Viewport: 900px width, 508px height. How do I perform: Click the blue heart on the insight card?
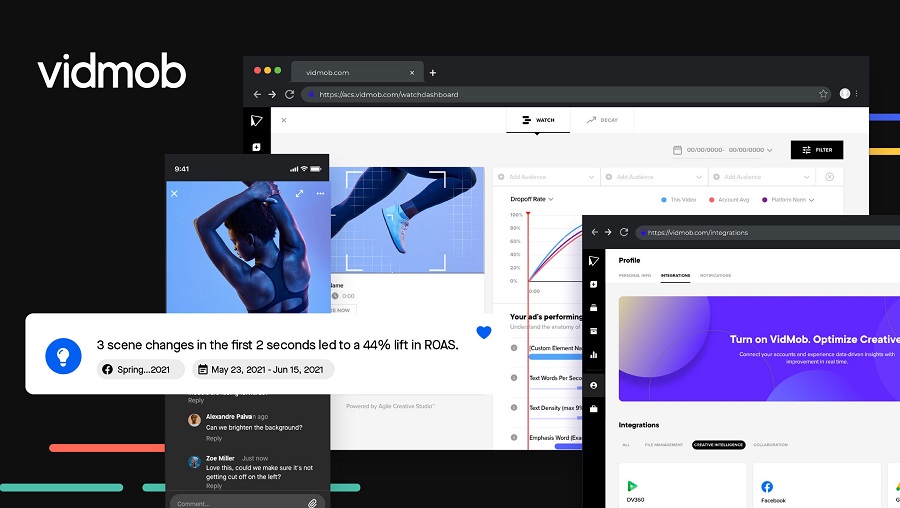[x=484, y=332]
